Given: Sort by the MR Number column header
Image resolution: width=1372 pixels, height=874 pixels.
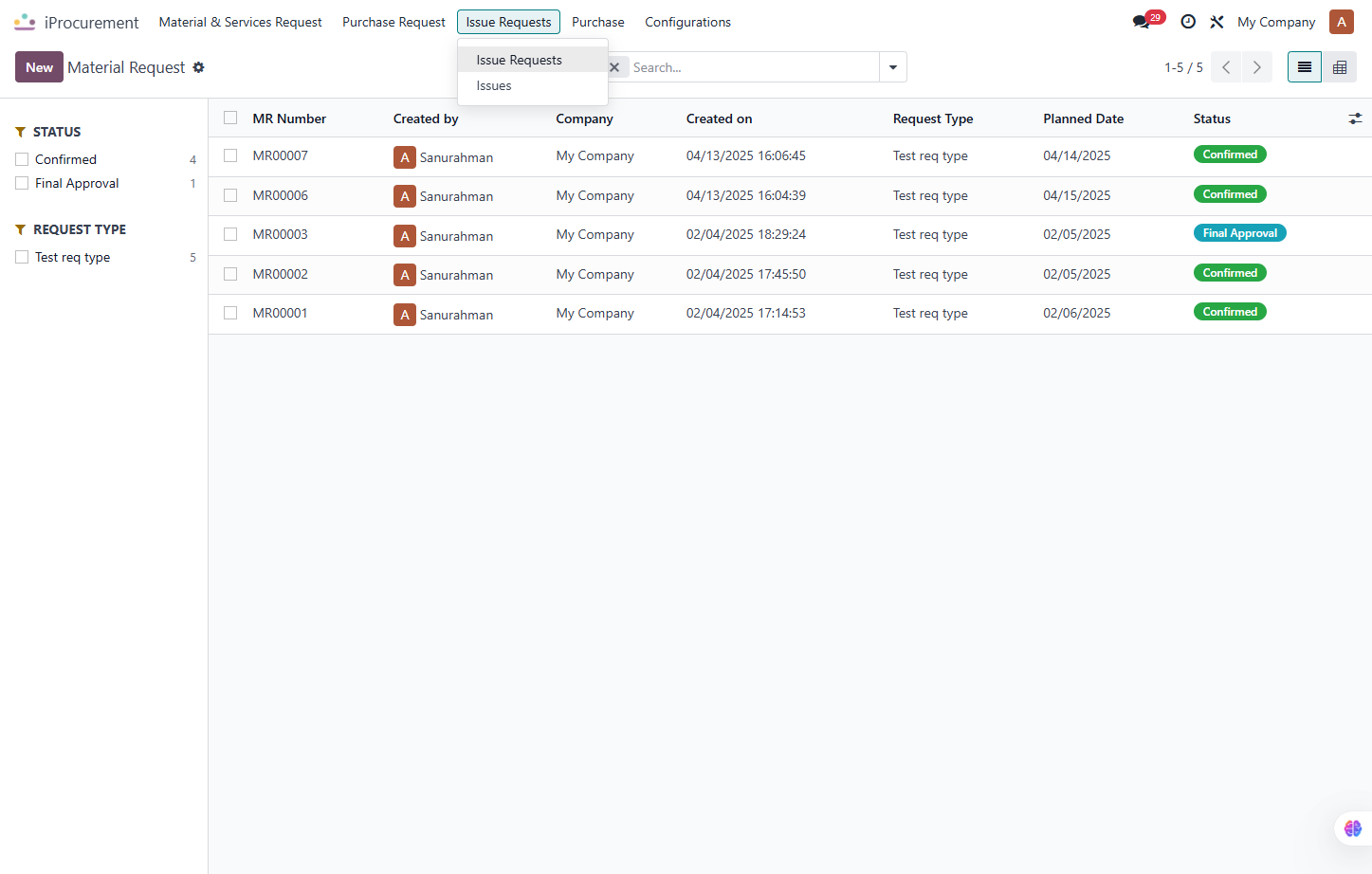Looking at the screenshot, I should pos(289,118).
